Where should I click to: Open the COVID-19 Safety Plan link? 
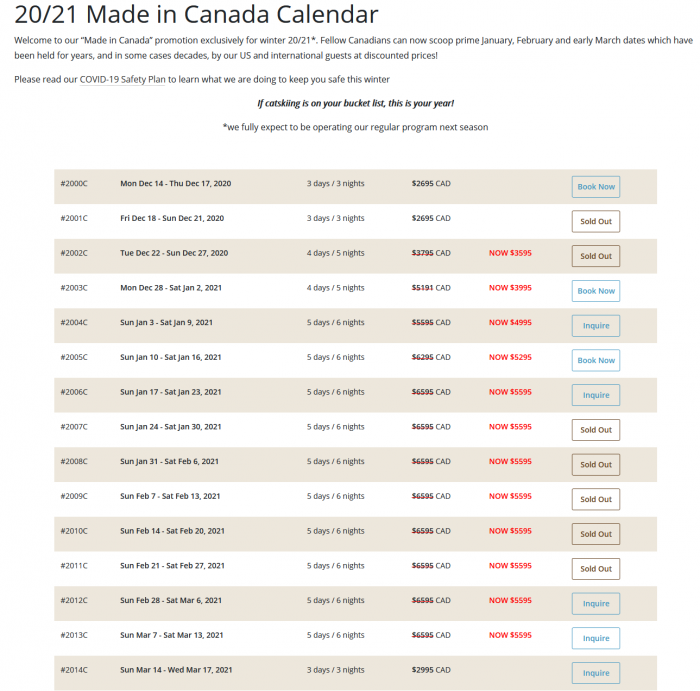[x=122, y=79]
